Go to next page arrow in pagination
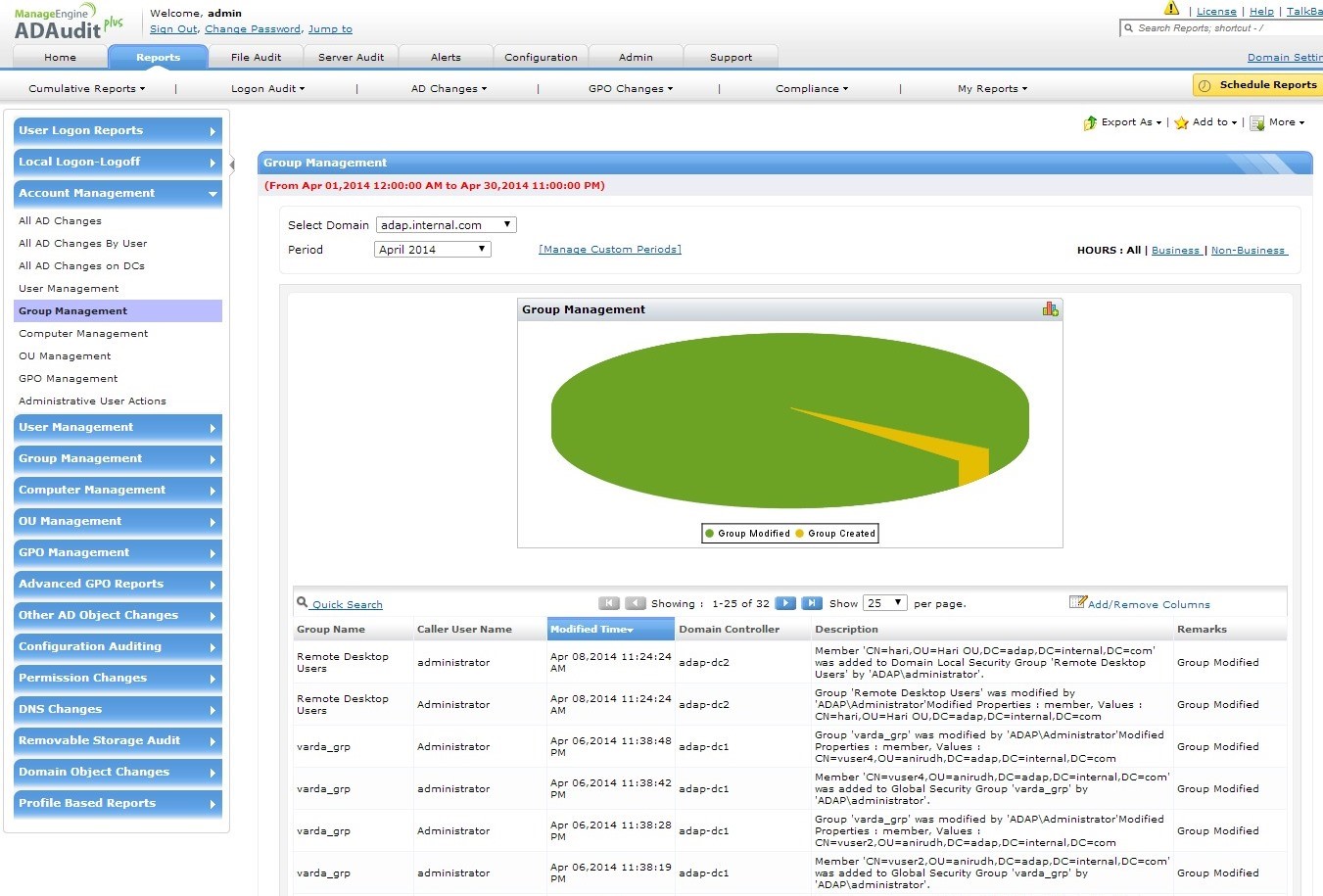This screenshot has height=896, width=1323. pos(785,603)
